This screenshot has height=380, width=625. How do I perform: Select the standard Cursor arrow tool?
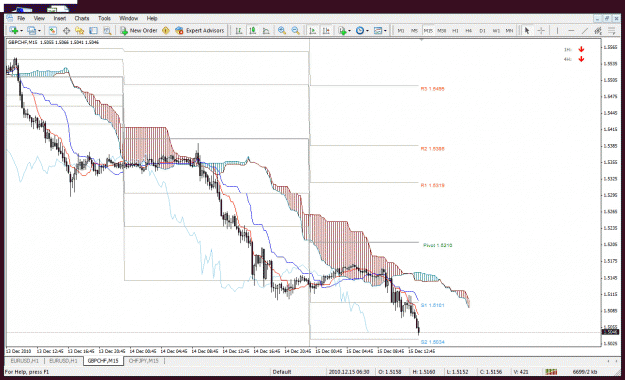click(527, 31)
